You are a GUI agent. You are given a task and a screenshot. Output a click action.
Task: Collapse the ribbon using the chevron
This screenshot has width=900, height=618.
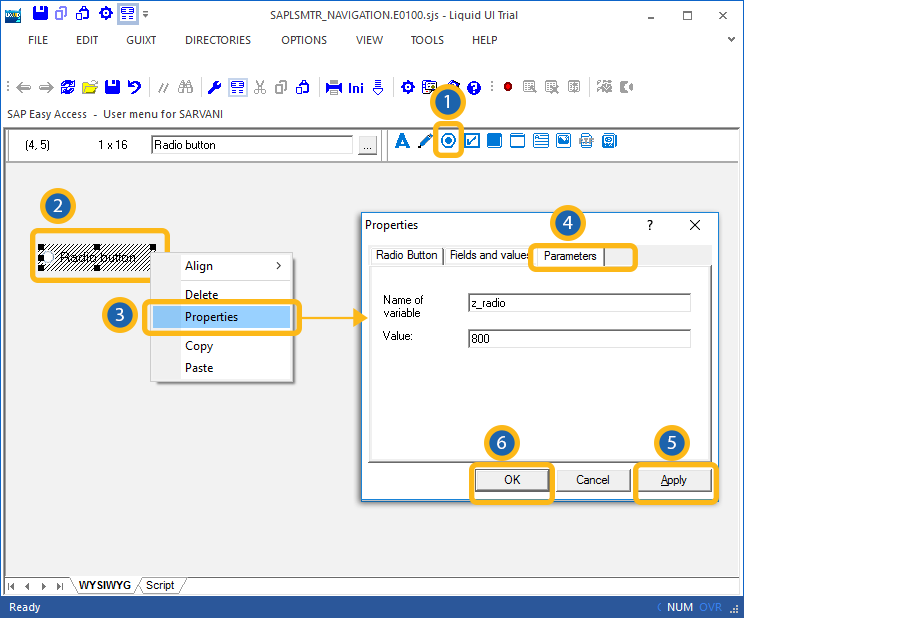click(x=731, y=40)
